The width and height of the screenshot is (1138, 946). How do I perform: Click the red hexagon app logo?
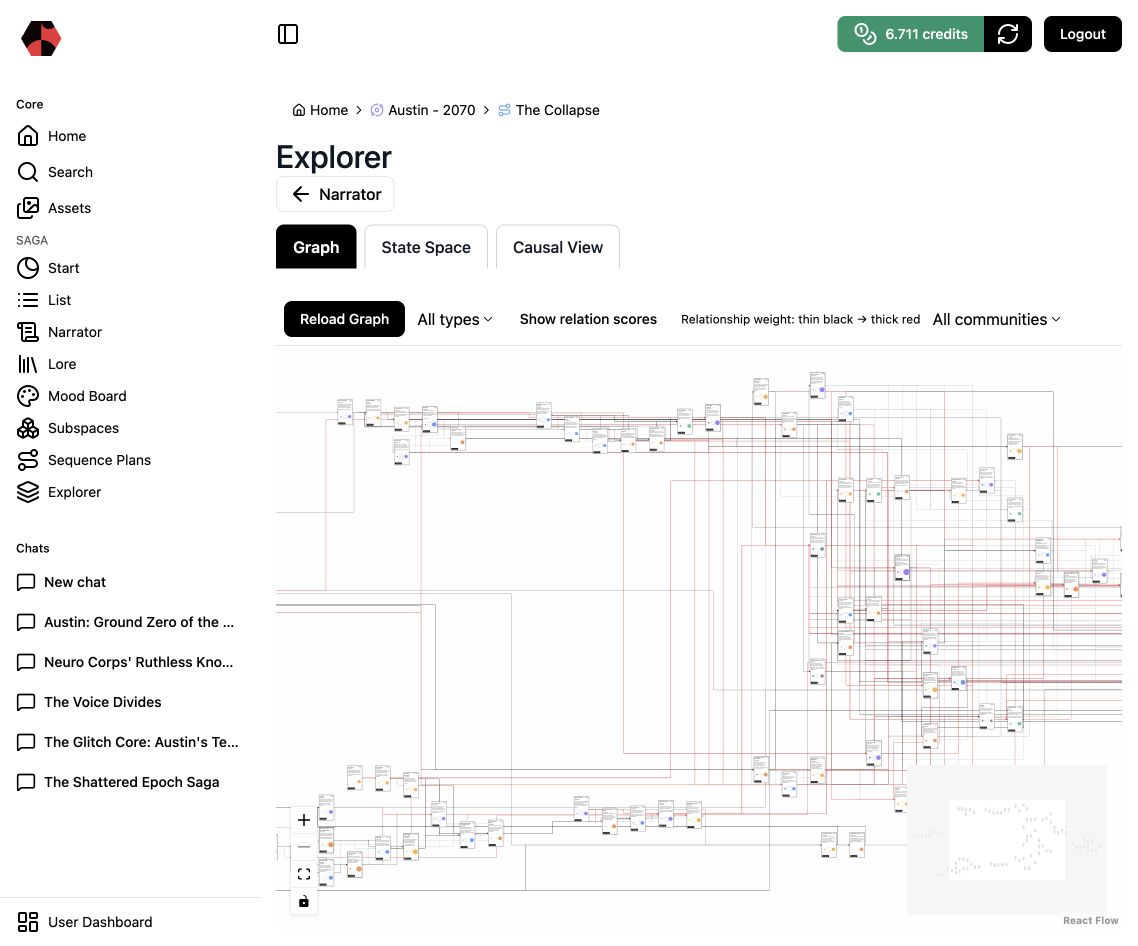(41, 38)
